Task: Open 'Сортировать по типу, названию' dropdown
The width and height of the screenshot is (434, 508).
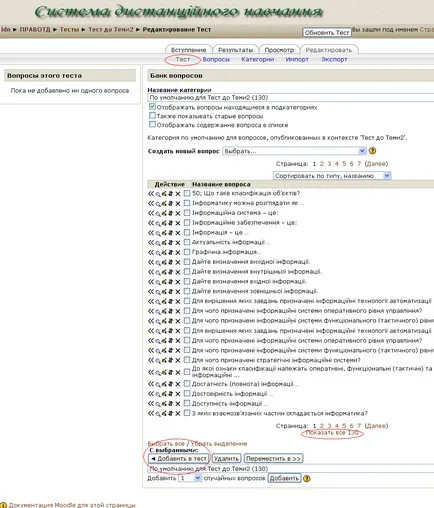Action: (332, 176)
